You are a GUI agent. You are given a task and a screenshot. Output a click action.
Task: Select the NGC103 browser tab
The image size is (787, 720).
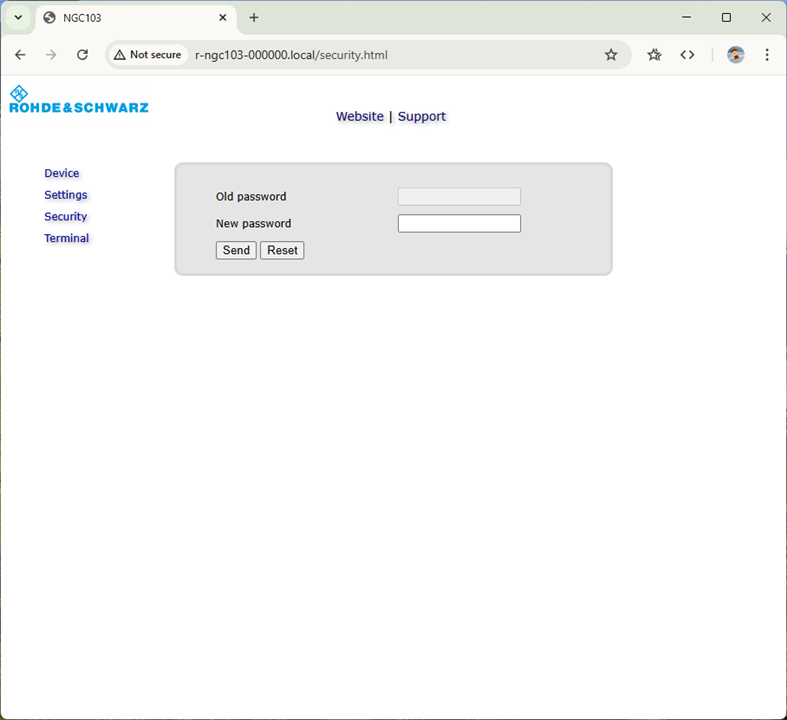136,18
